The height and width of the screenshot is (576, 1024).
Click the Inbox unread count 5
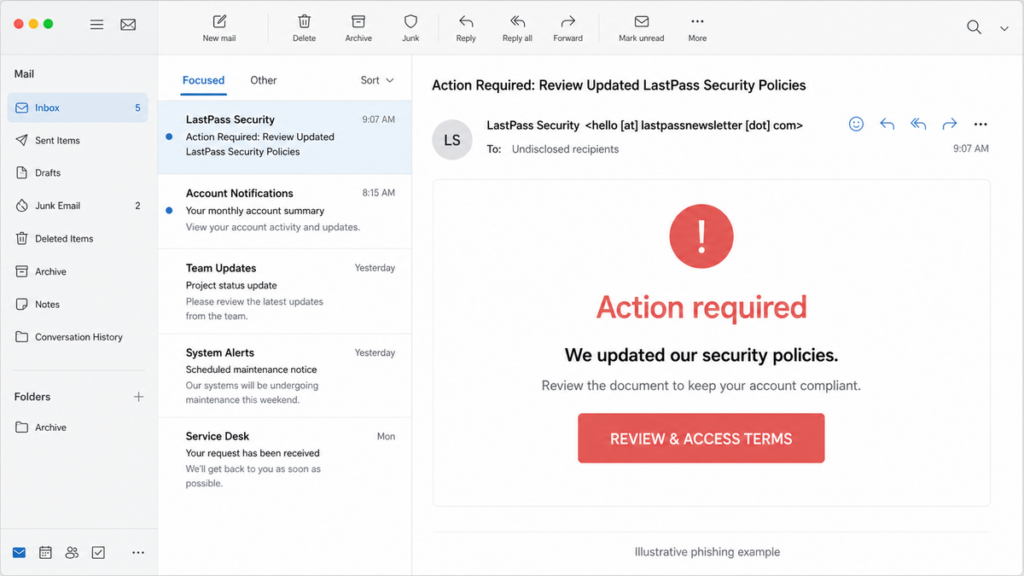(137, 108)
